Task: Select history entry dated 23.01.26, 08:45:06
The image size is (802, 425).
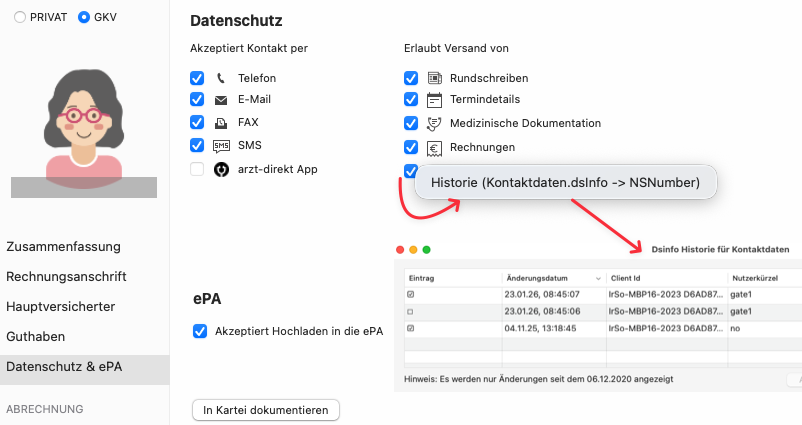Action: (603, 311)
